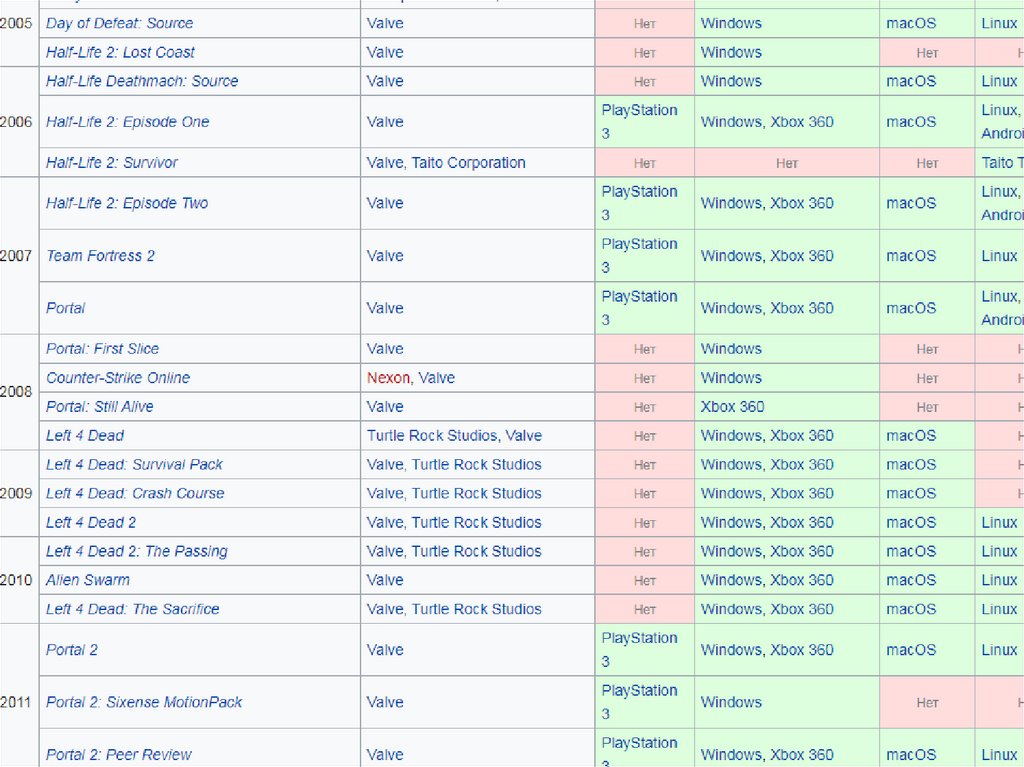Click the Нет macOS cell in Portal: First Slice row

click(927, 349)
